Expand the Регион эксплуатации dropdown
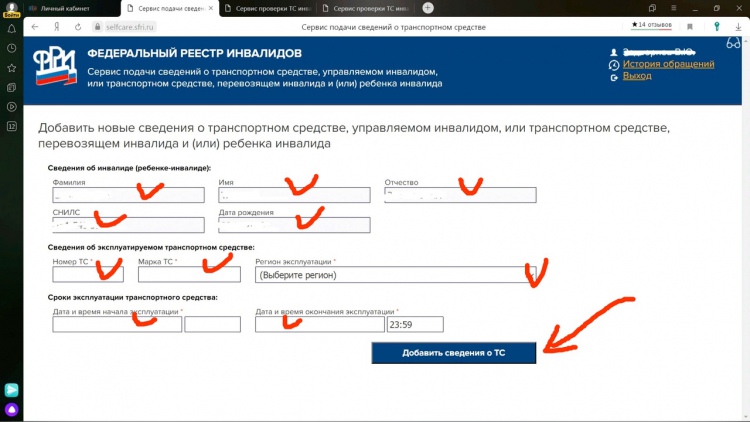 click(x=396, y=274)
